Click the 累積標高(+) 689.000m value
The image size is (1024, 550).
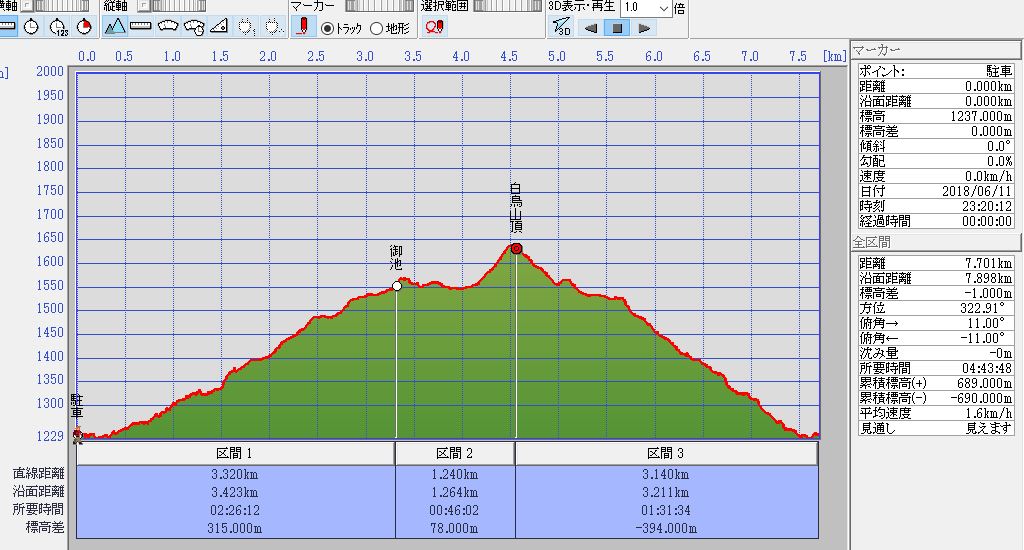click(985, 383)
